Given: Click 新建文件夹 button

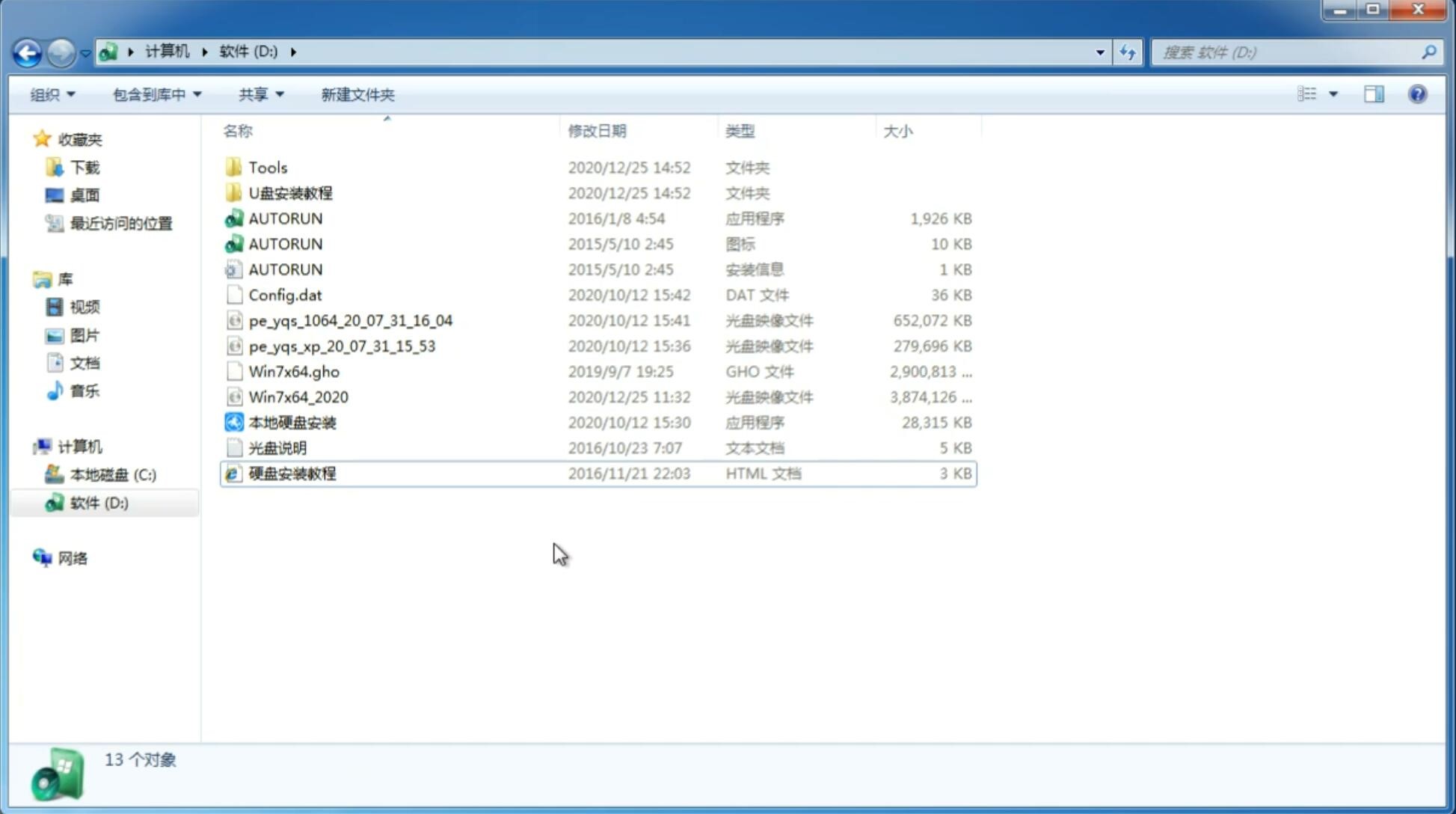Looking at the screenshot, I should 357,94.
